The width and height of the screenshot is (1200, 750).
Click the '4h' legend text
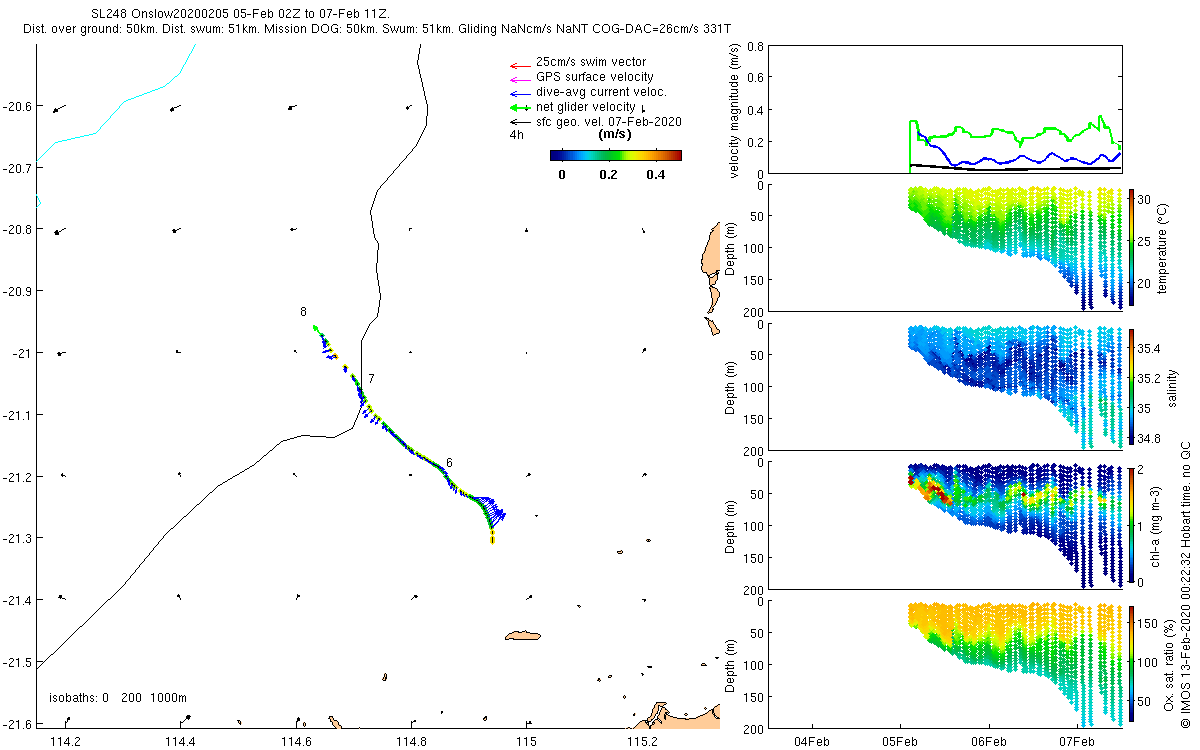tap(516, 134)
